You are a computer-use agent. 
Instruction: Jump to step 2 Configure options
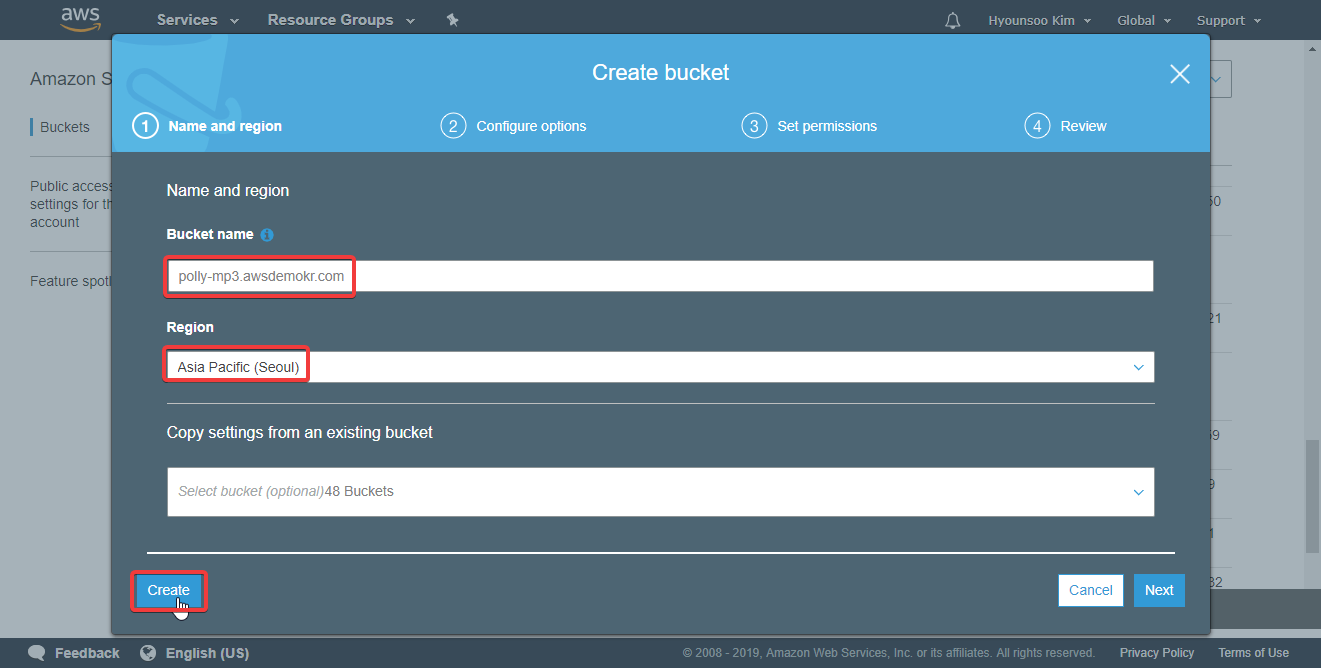(x=514, y=126)
